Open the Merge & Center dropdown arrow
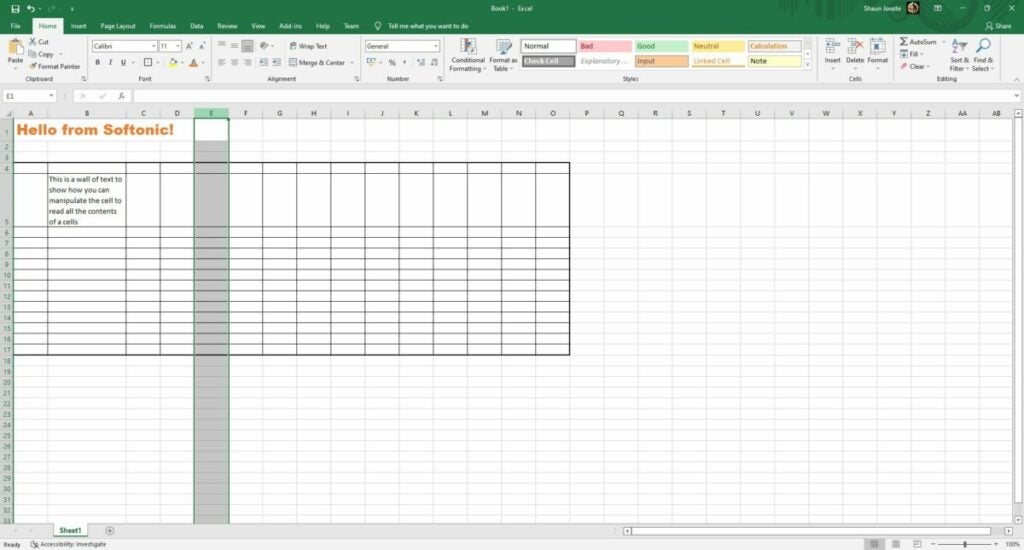 coord(352,63)
